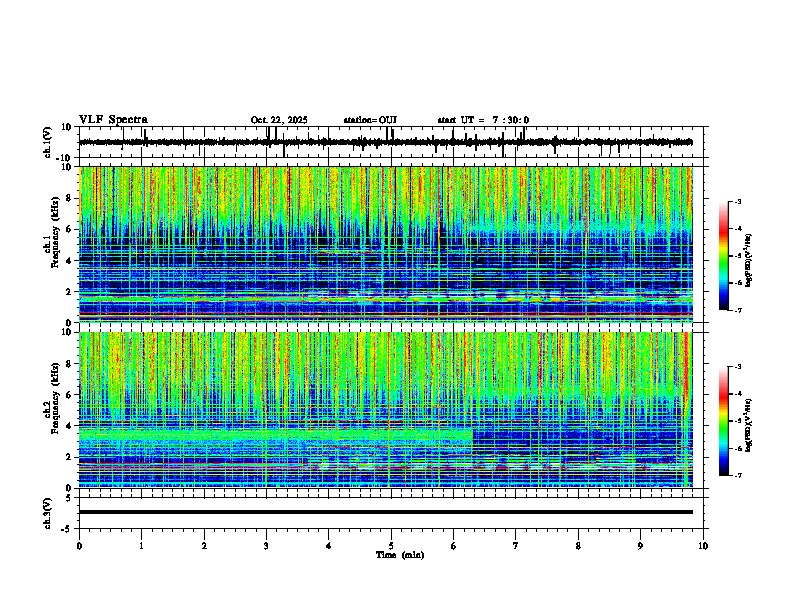Click the "7" tick label on Time axis
This screenshot has height=612, width=792.
(x=516, y=546)
